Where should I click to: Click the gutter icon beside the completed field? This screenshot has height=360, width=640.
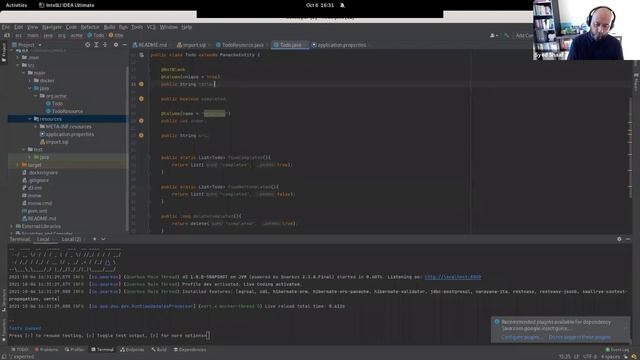(x=141, y=99)
